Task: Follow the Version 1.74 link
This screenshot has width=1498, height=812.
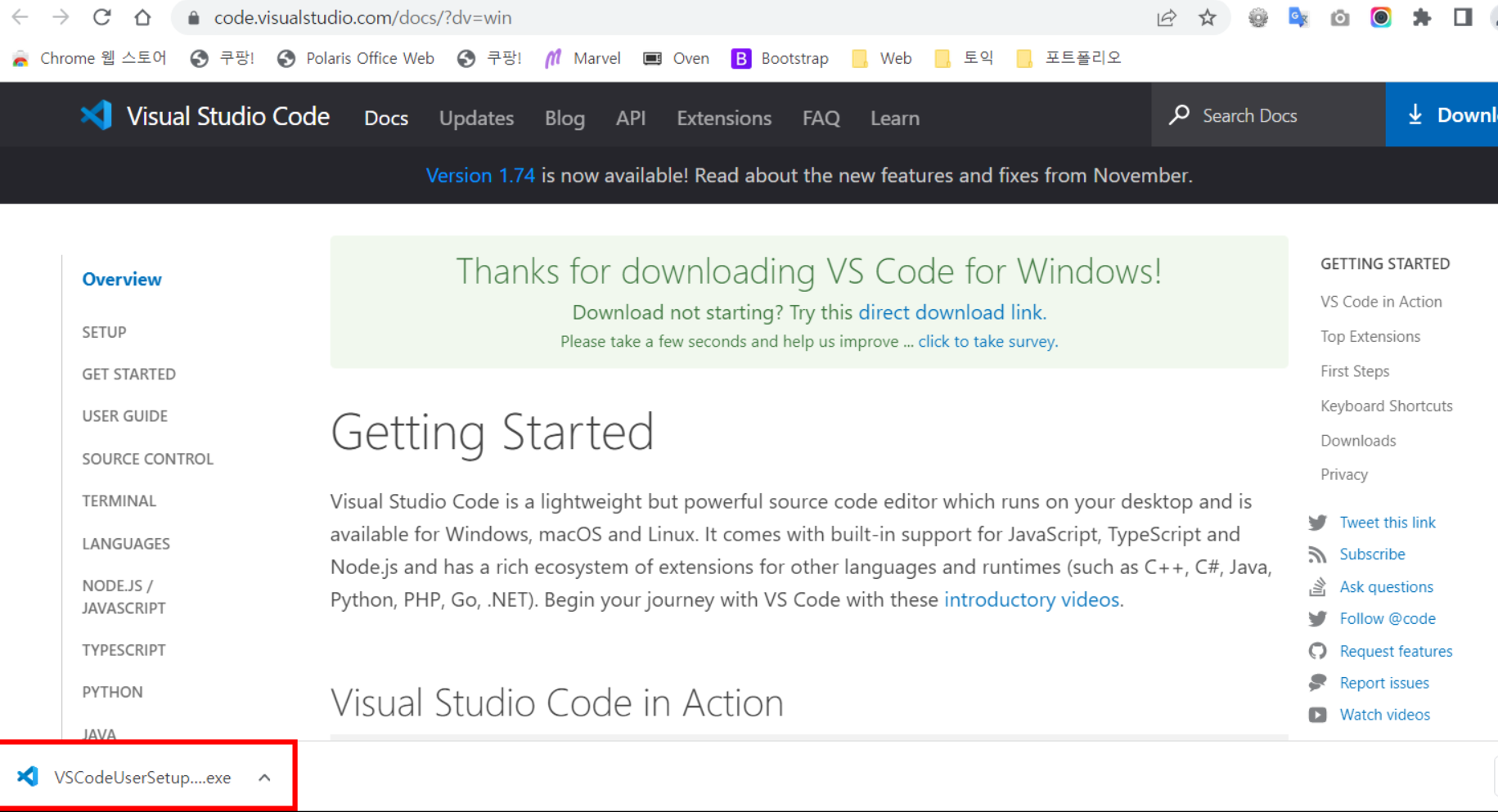Action: [480, 175]
